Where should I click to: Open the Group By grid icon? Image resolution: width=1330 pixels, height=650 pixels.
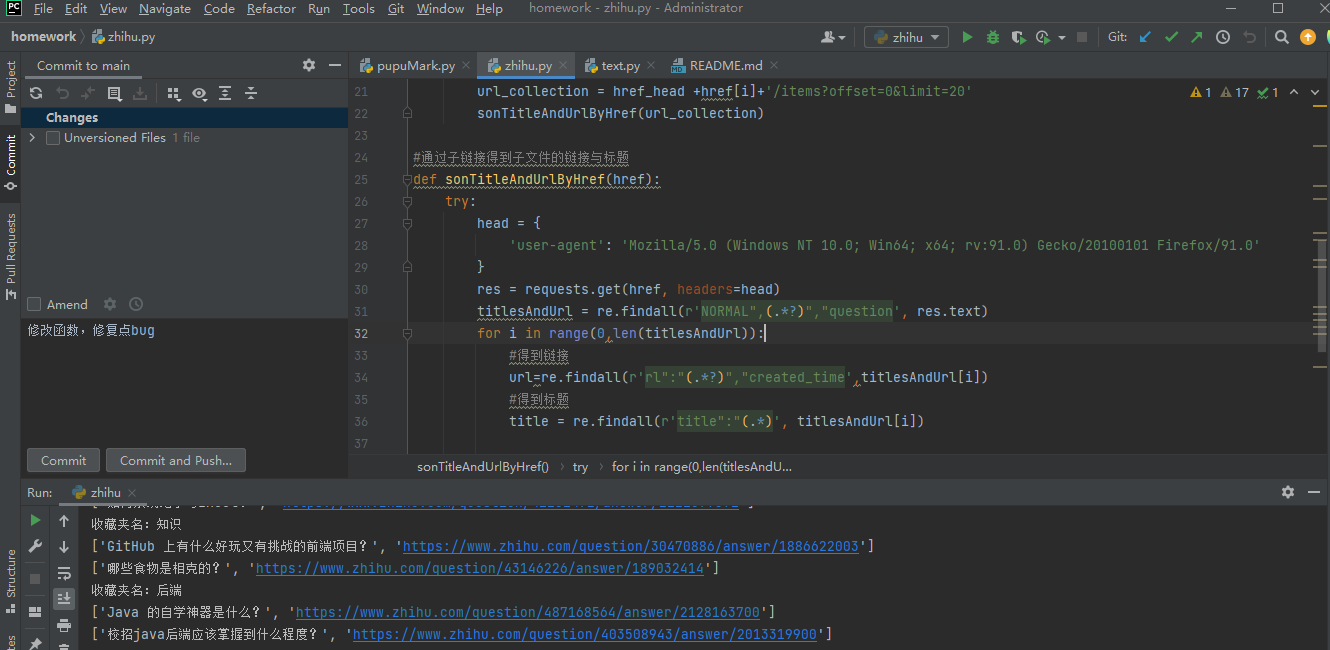[x=174, y=93]
